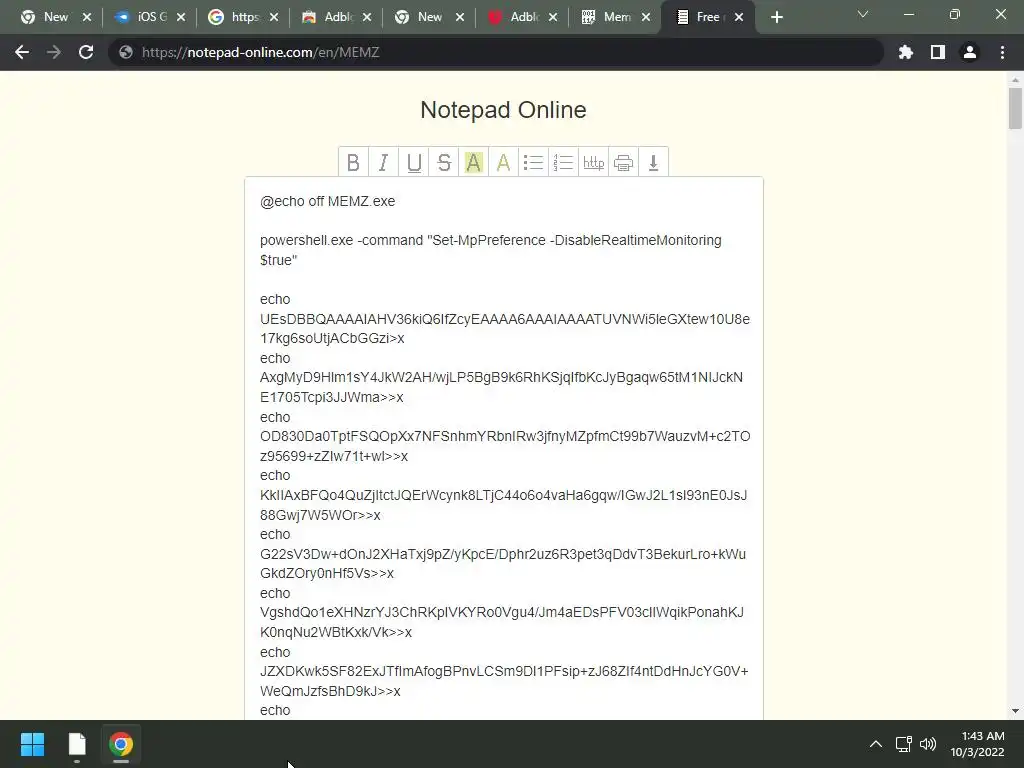Screen dimensions: 1024x768
Task: Set text highlight background color
Action: pyautogui.click(x=474, y=162)
